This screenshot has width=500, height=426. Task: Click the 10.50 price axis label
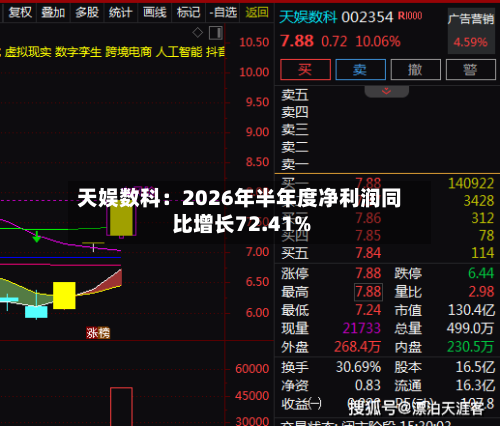254,42
